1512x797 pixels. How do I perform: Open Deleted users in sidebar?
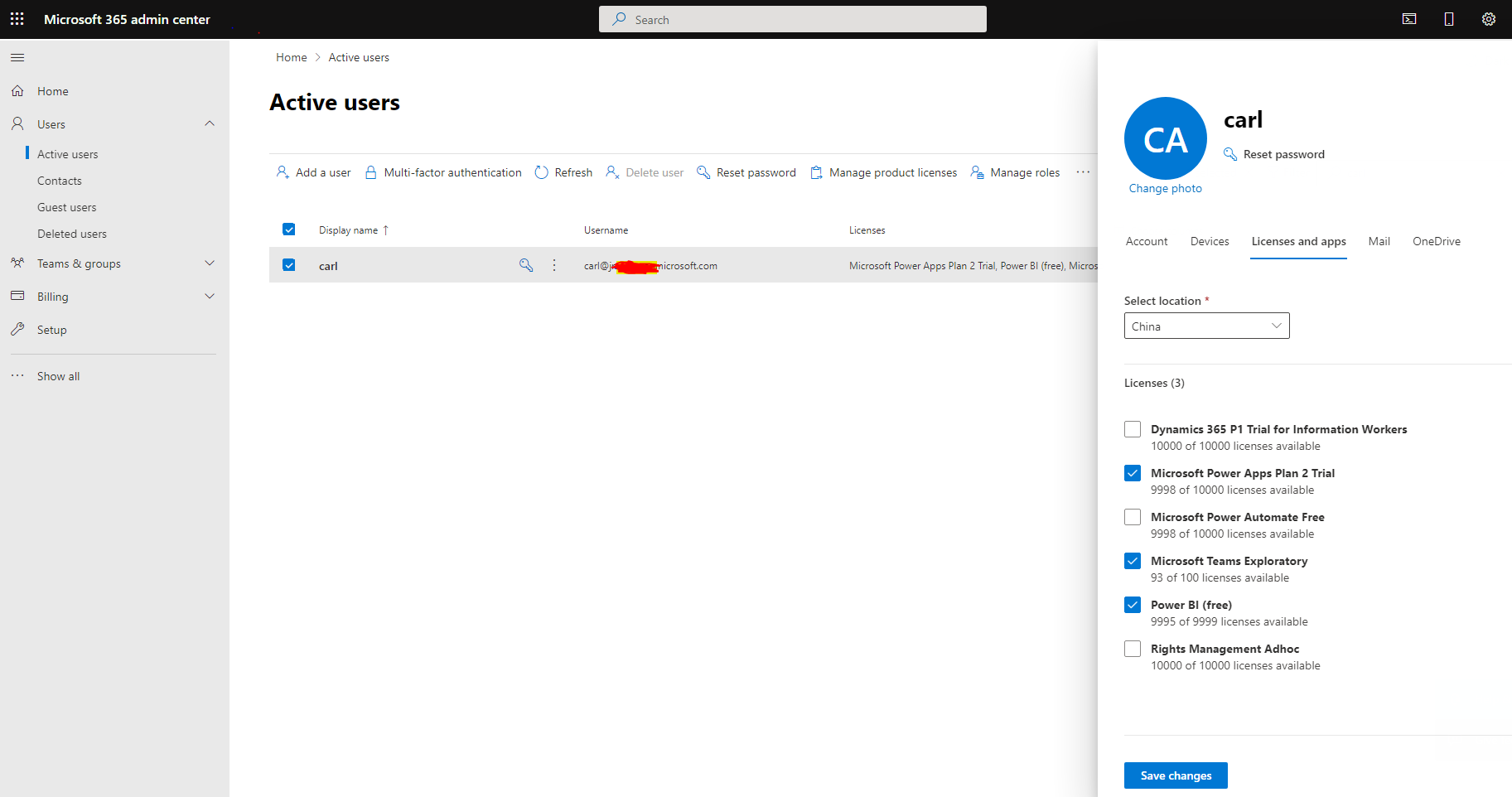(x=72, y=234)
